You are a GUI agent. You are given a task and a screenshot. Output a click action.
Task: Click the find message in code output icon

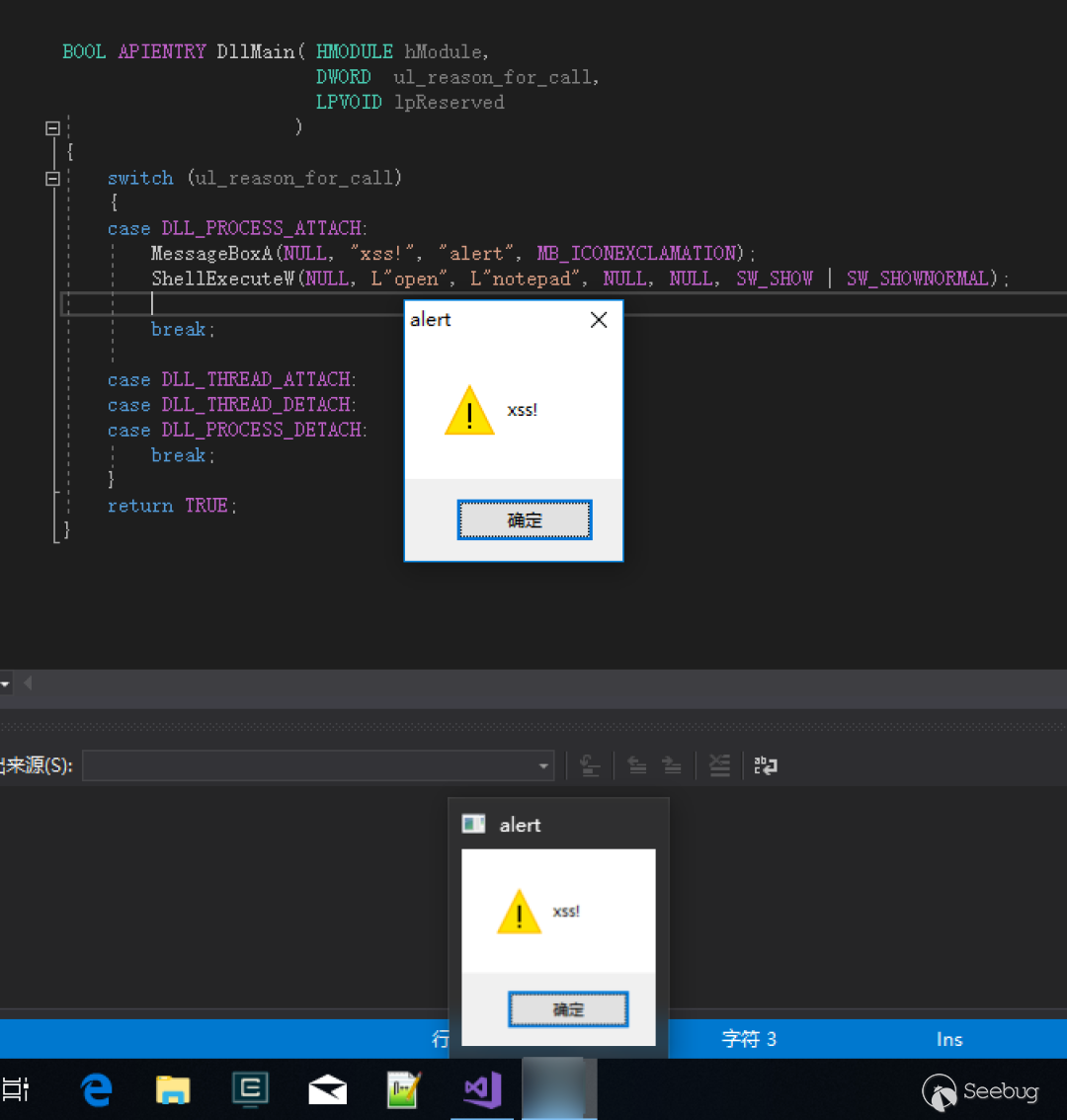pos(590,765)
